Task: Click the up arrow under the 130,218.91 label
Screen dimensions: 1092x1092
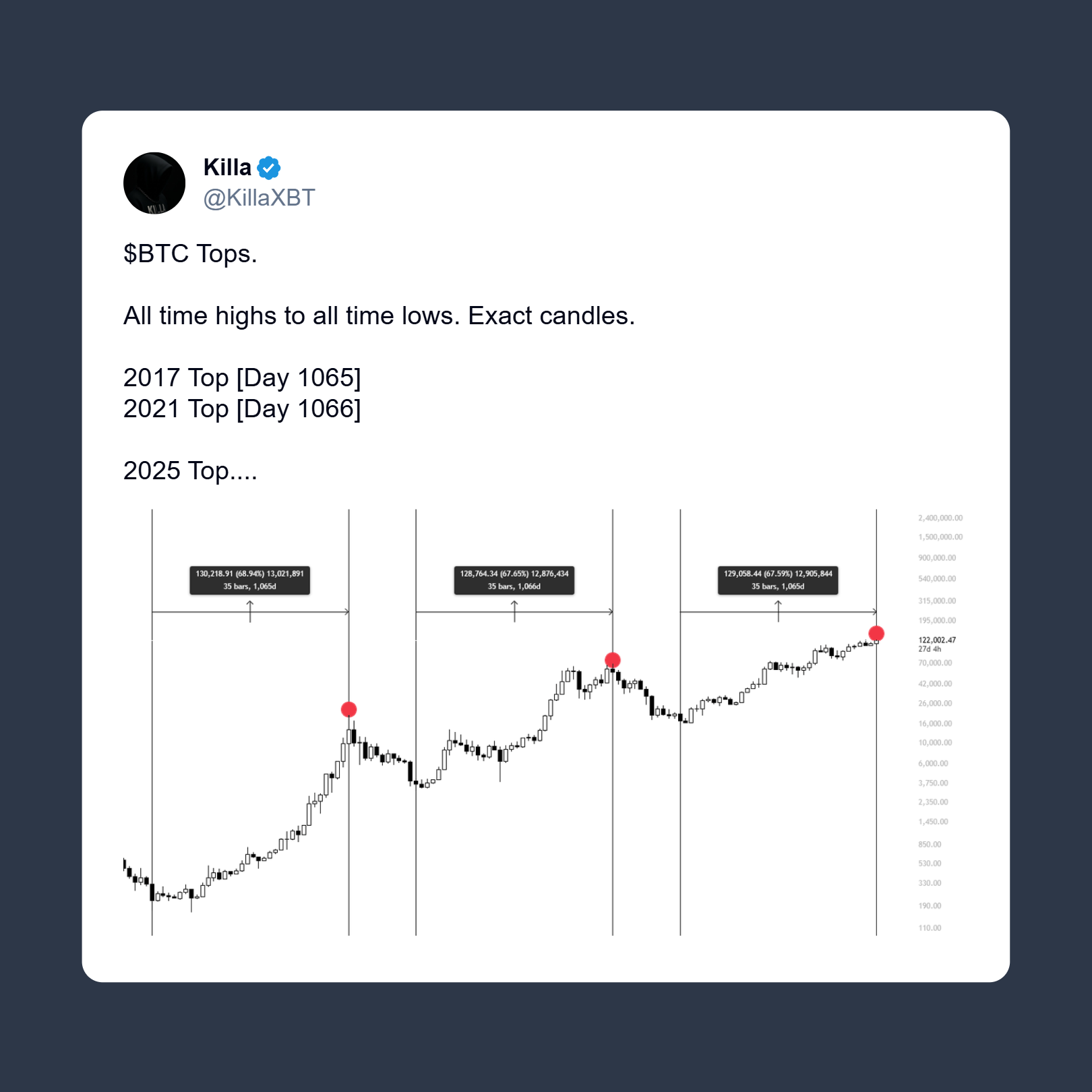Action: point(250,611)
